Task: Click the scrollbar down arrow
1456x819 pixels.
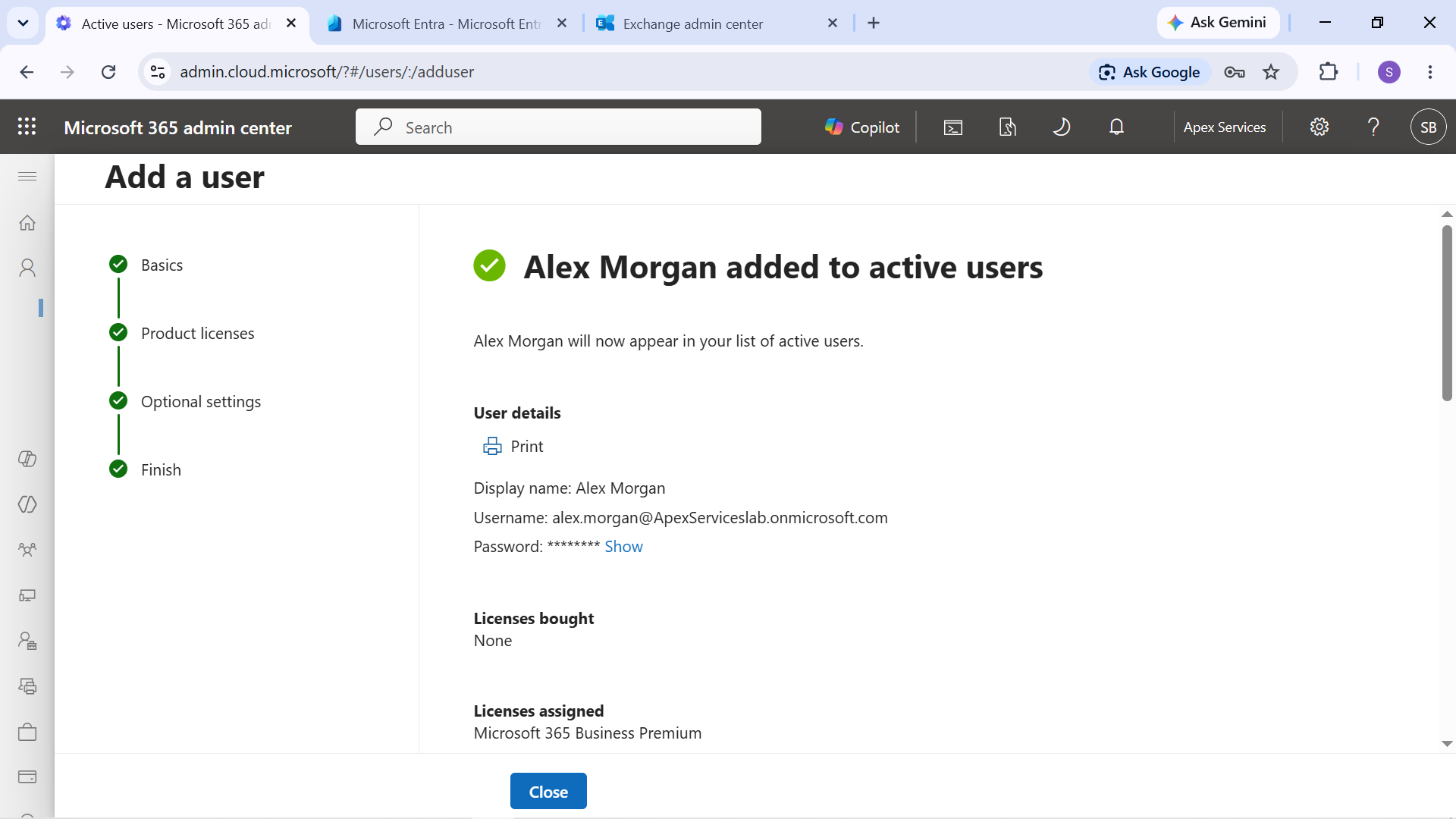Action: (x=1447, y=744)
